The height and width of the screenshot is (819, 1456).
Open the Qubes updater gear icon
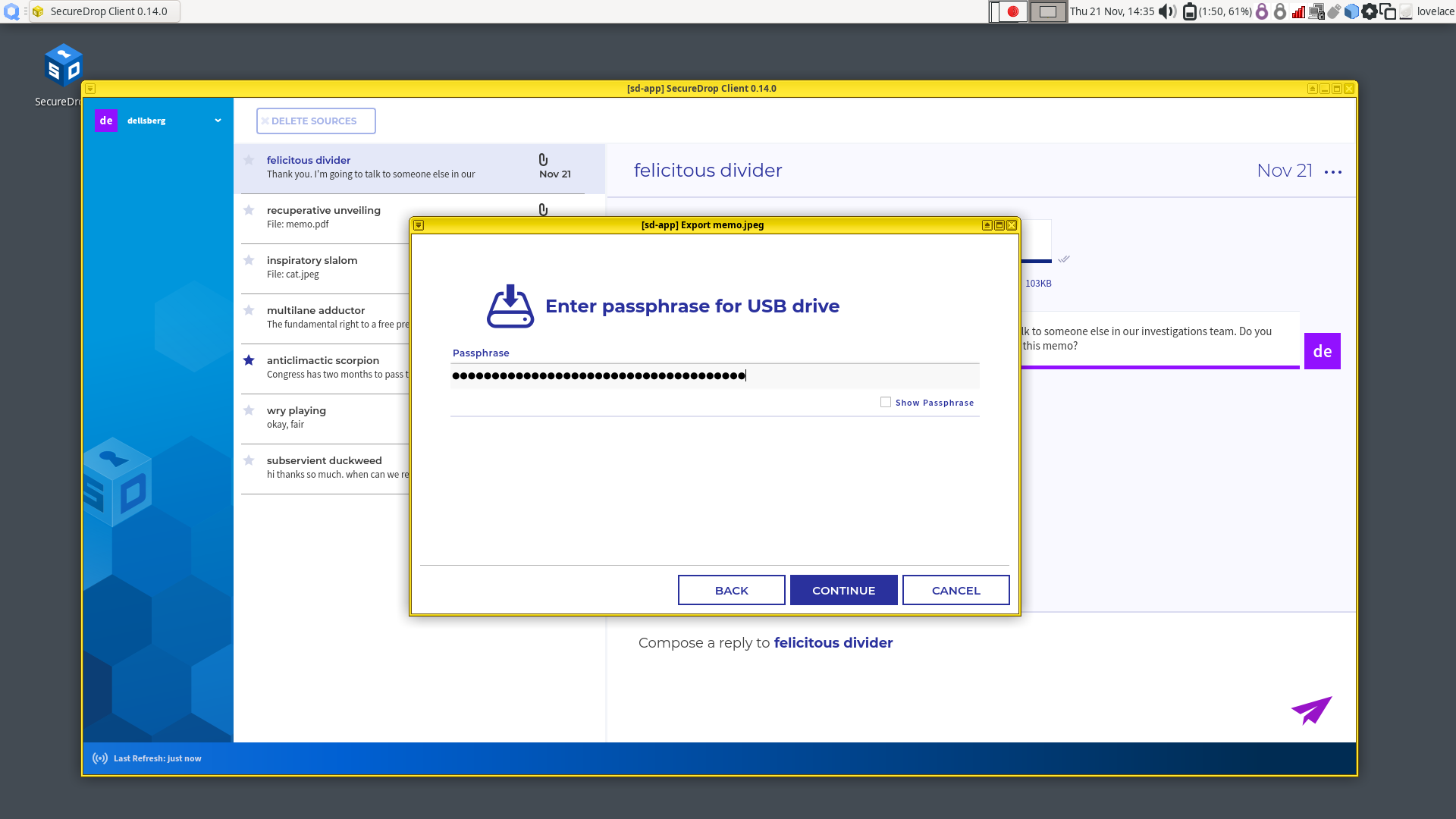coord(1370,11)
